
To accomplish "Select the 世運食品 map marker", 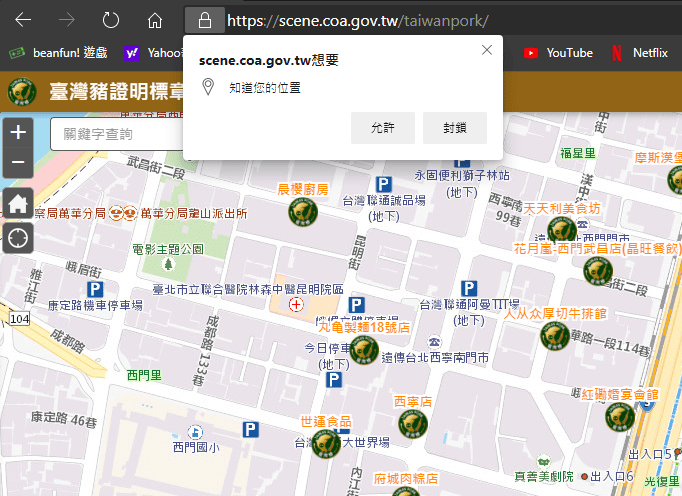I will [x=326, y=443].
